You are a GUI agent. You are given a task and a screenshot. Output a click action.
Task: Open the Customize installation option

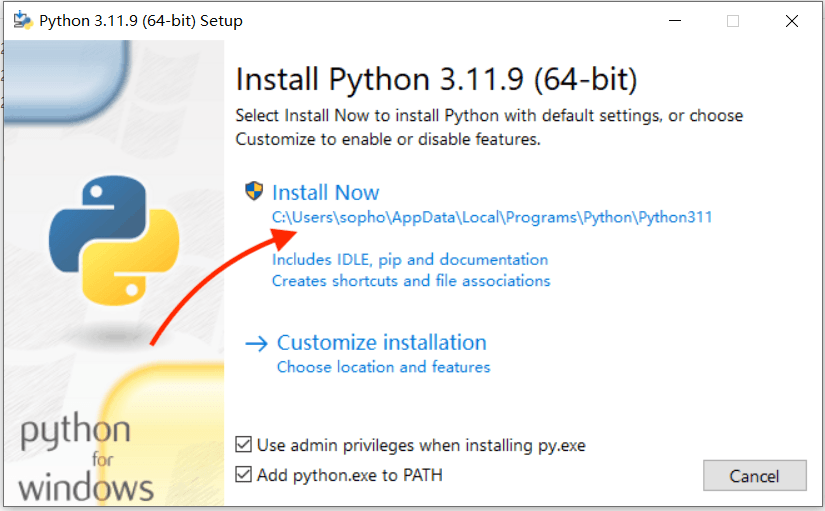click(x=381, y=343)
